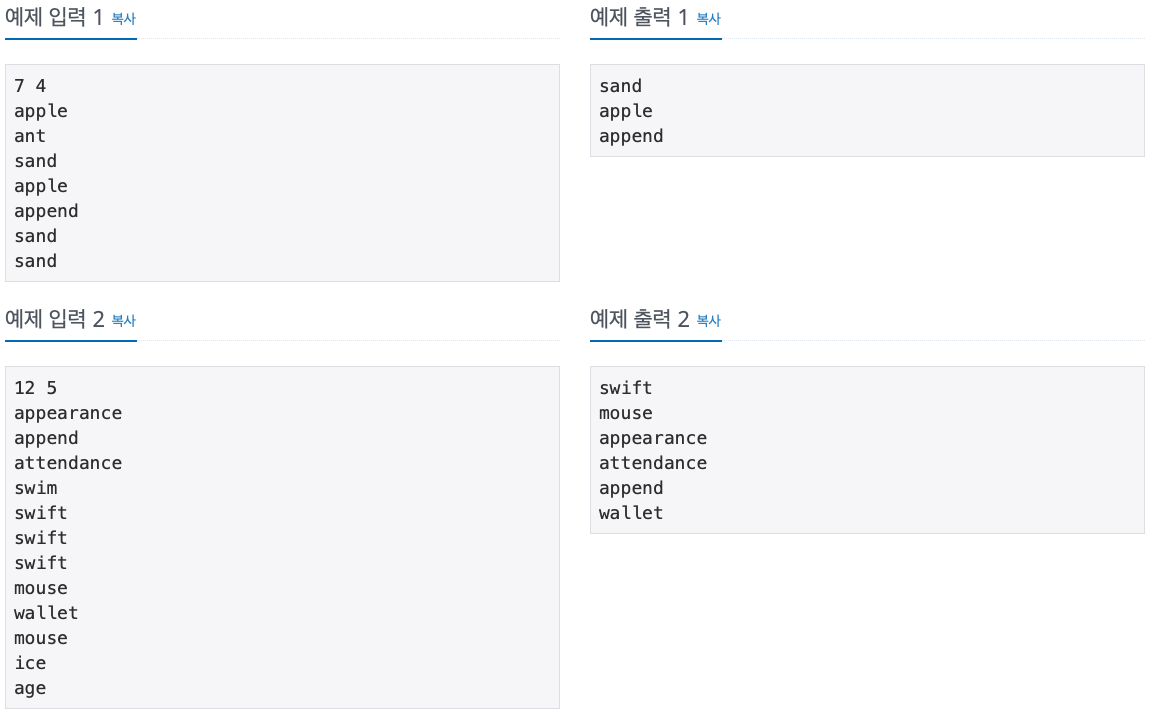This screenshot has height=714, width=1153.
Task: Click the word 'ant' in example input 1
Action: pyautogui.click(x=31, y=136)
